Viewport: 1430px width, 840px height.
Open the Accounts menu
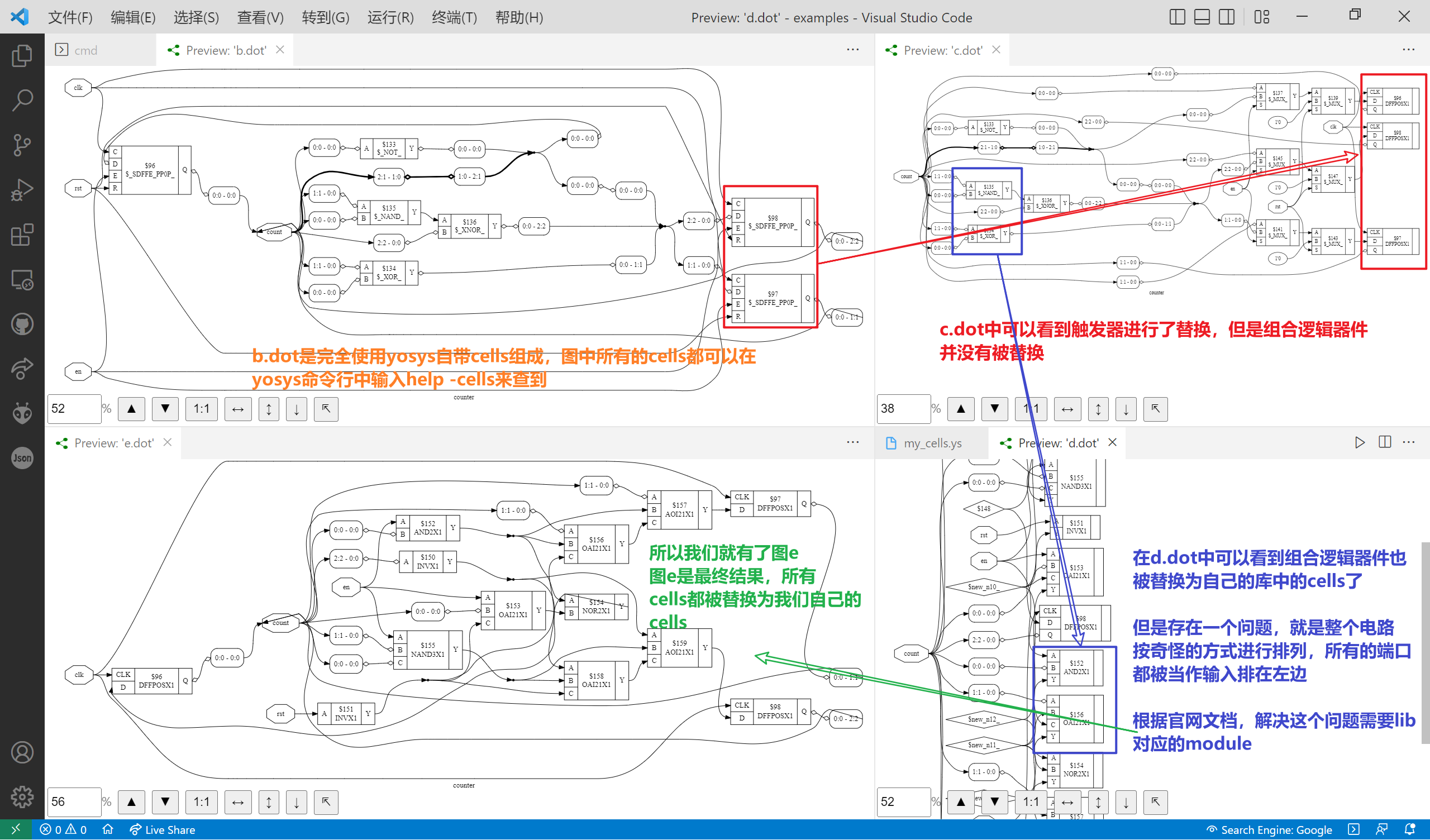22,753
